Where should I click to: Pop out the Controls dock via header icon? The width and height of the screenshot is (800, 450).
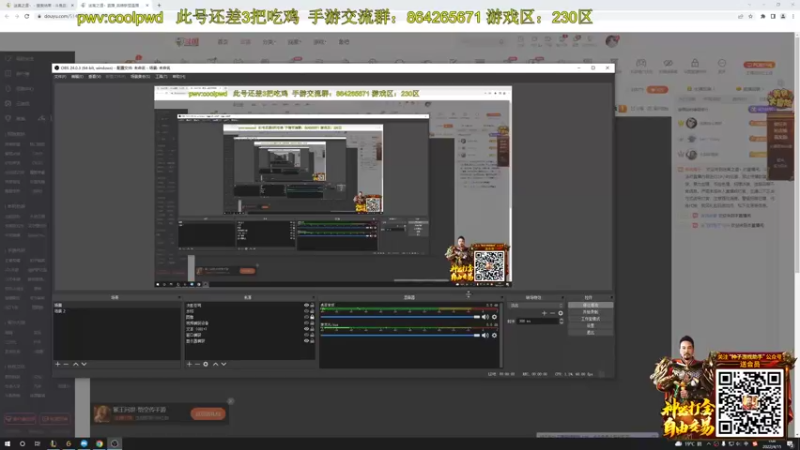coord(611,297)
